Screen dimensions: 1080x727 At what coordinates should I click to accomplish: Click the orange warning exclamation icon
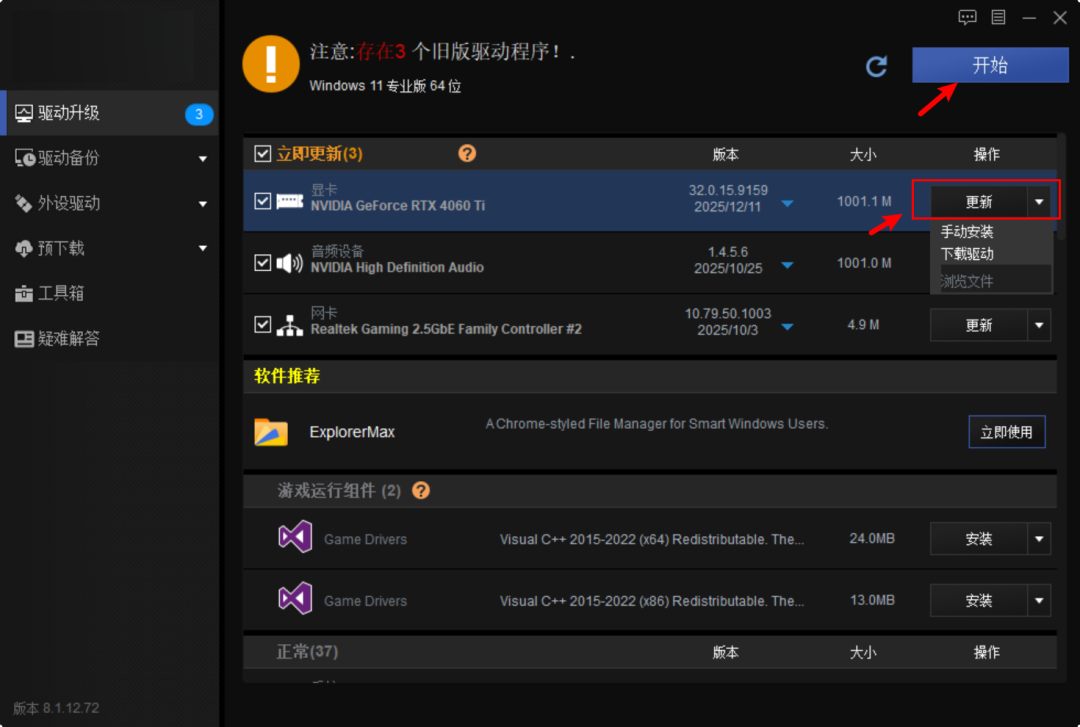271,64
